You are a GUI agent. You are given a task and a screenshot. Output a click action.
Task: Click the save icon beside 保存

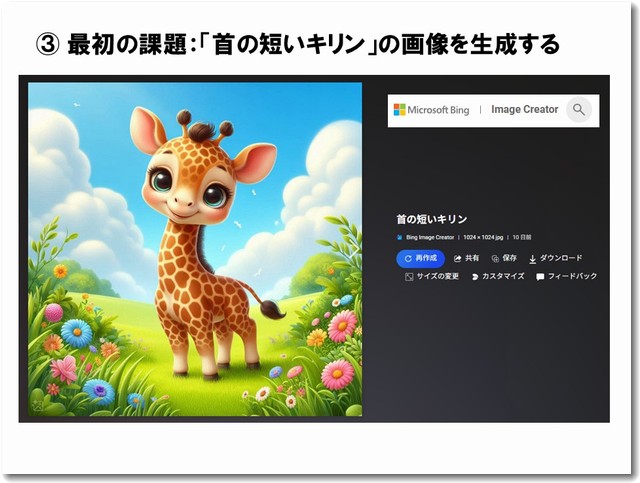495,258
